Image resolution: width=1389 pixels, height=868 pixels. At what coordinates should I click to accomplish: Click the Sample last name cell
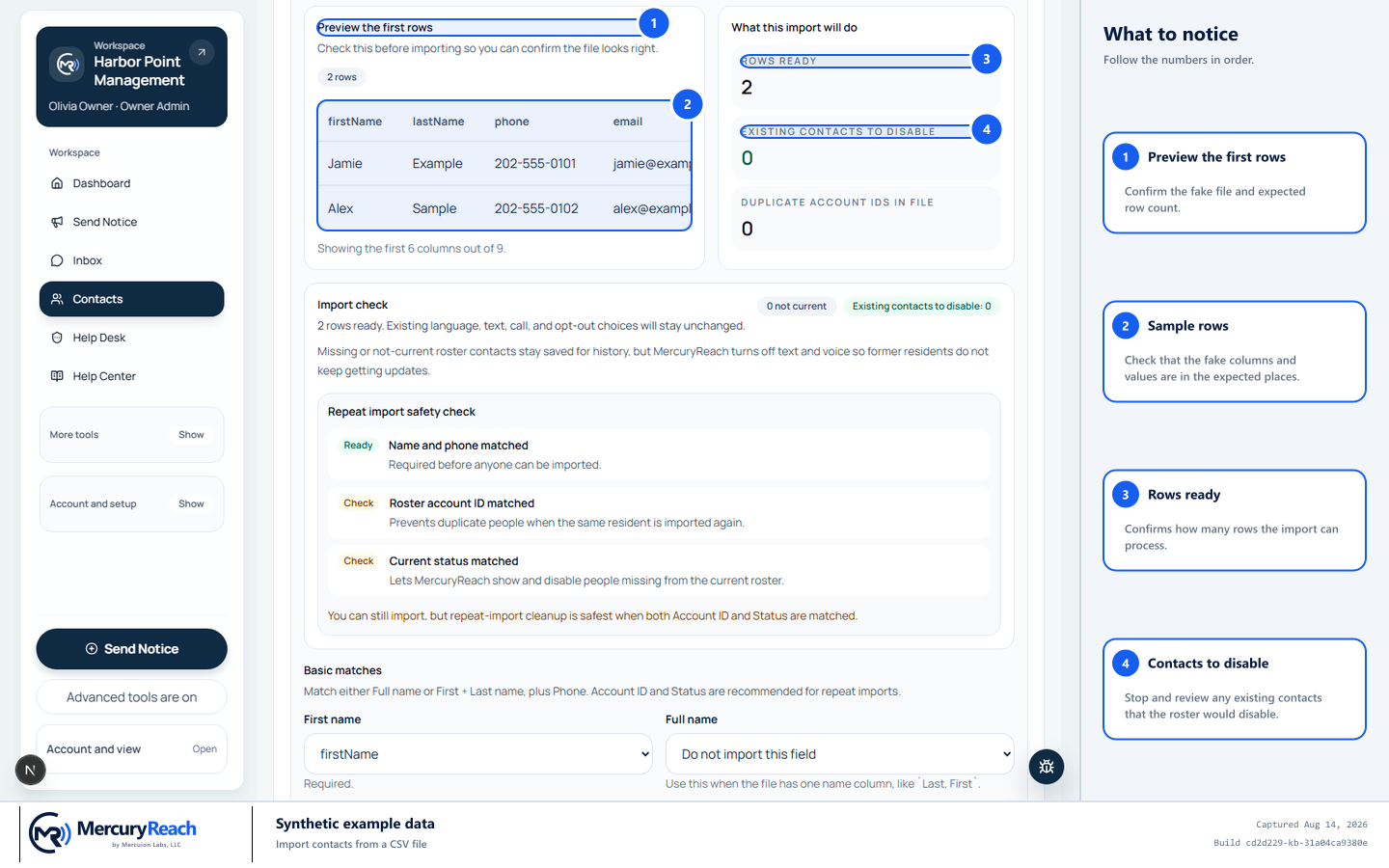[435, 208]
